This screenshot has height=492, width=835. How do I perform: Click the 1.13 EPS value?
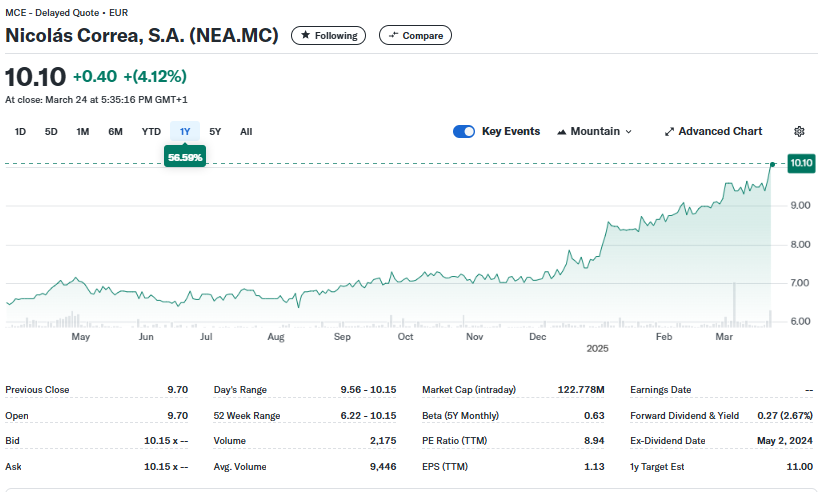[x=594, y=467]
